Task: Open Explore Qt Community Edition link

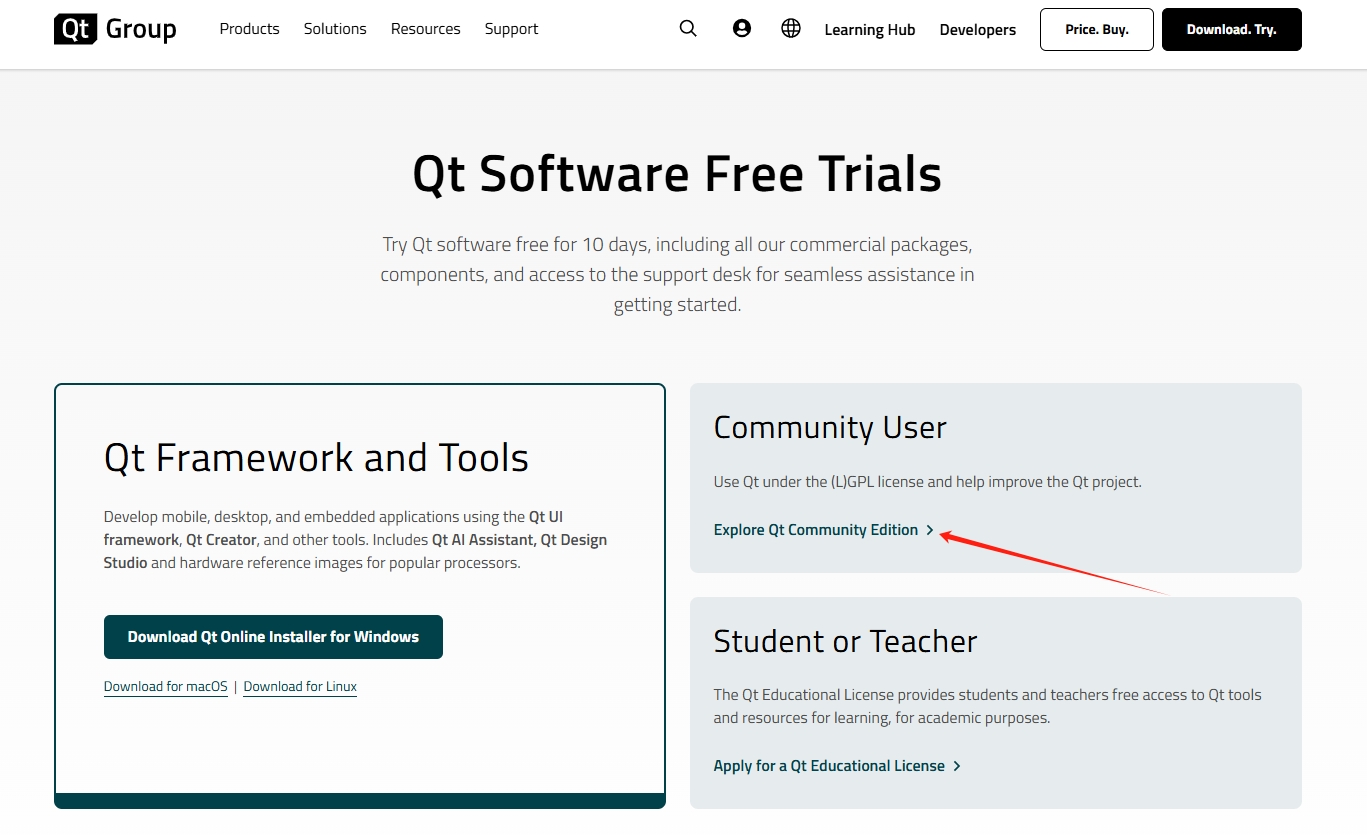Action: coord(816,530)
